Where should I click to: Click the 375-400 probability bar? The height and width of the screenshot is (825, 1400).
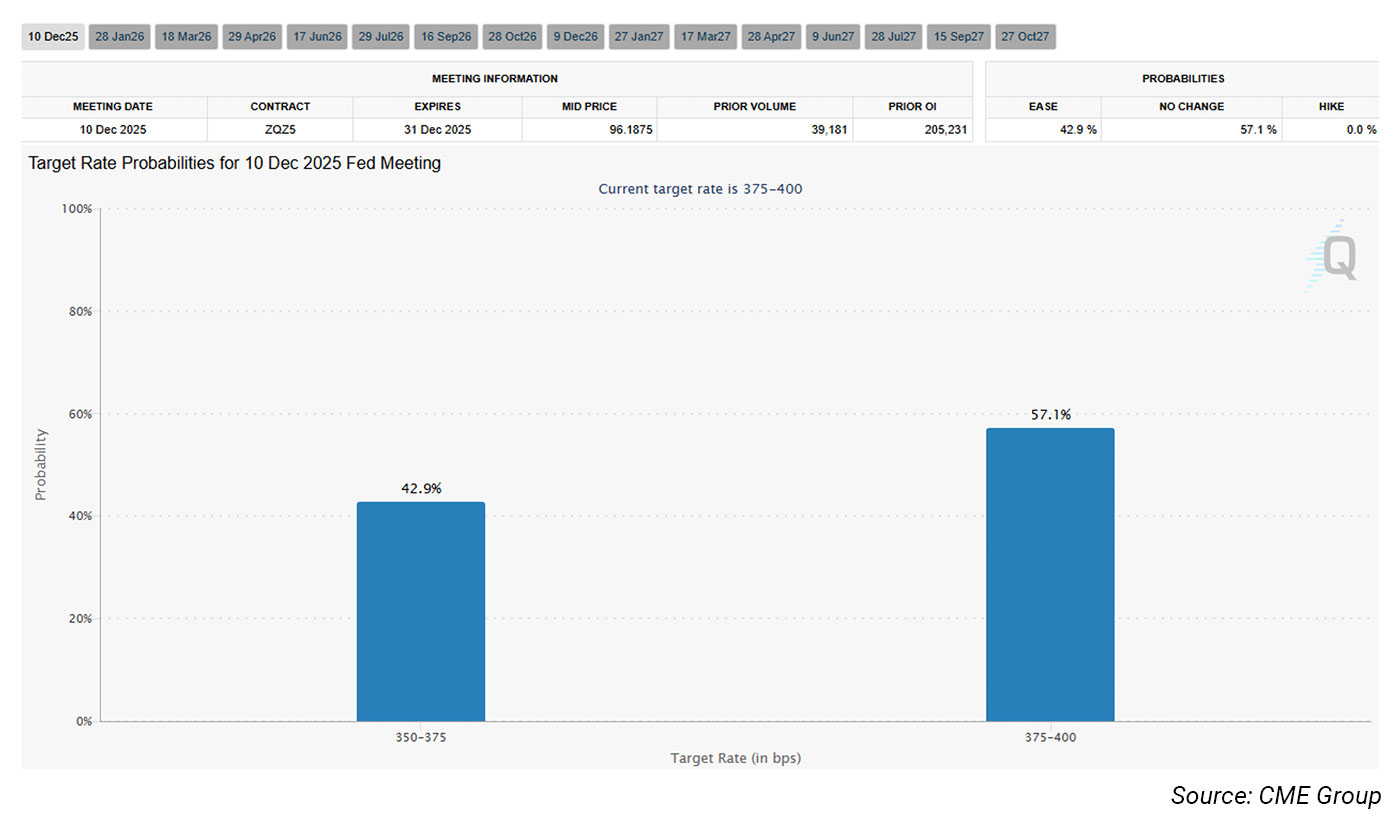click(x=1050, y=575)
